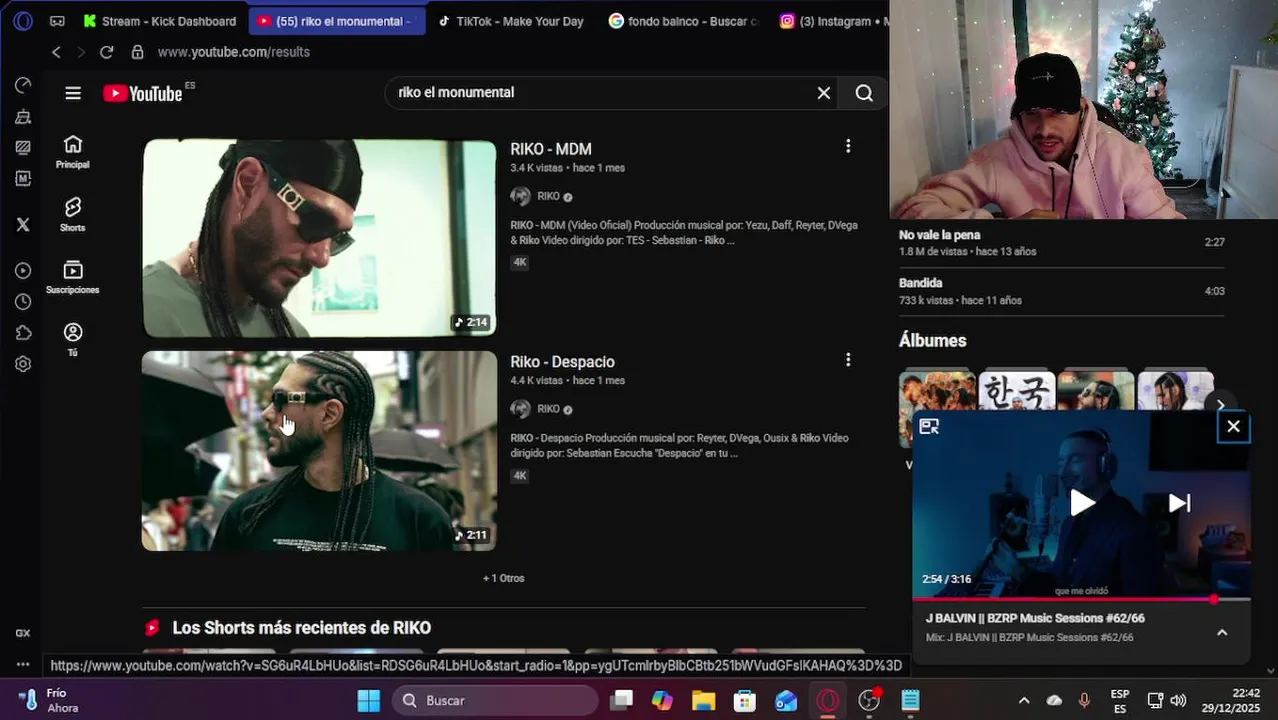Expand the '+ 1 Otros' results
Viewport: 1278px width, 720px height.
(503, 578)
